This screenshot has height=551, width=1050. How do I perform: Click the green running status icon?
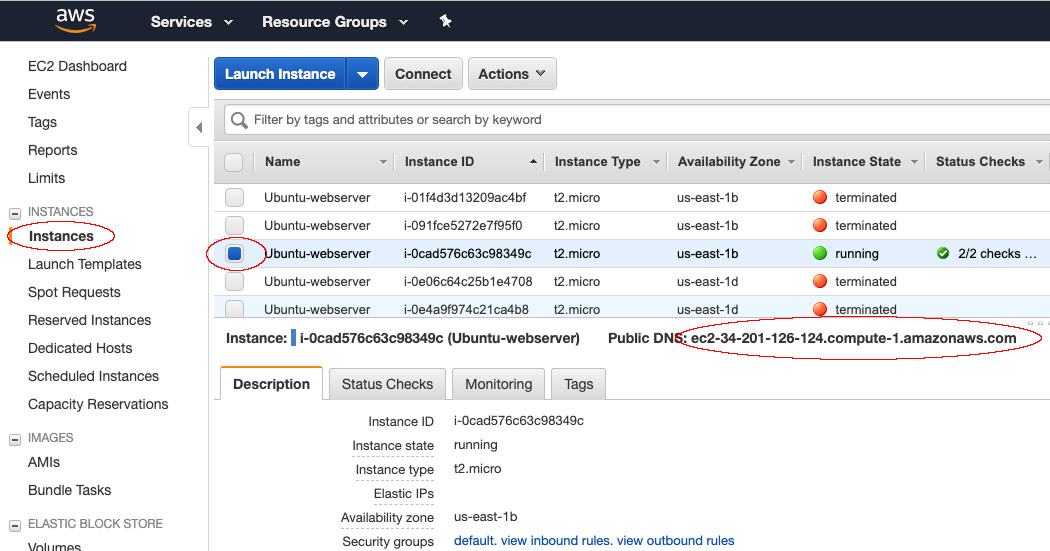pos(820,254)
